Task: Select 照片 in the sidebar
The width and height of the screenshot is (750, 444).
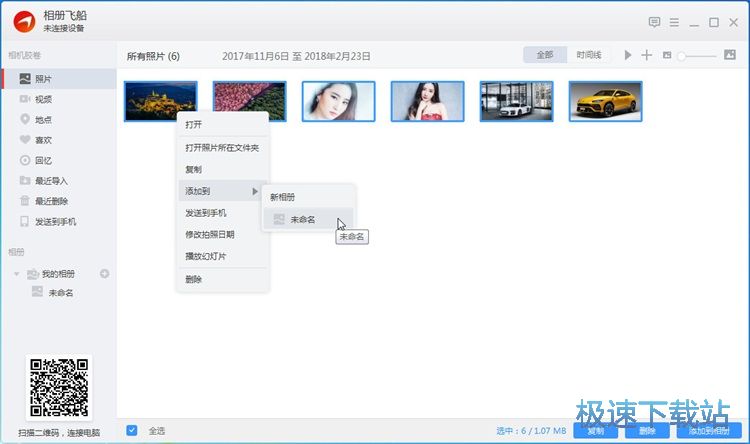Action: tap(59, 79)
